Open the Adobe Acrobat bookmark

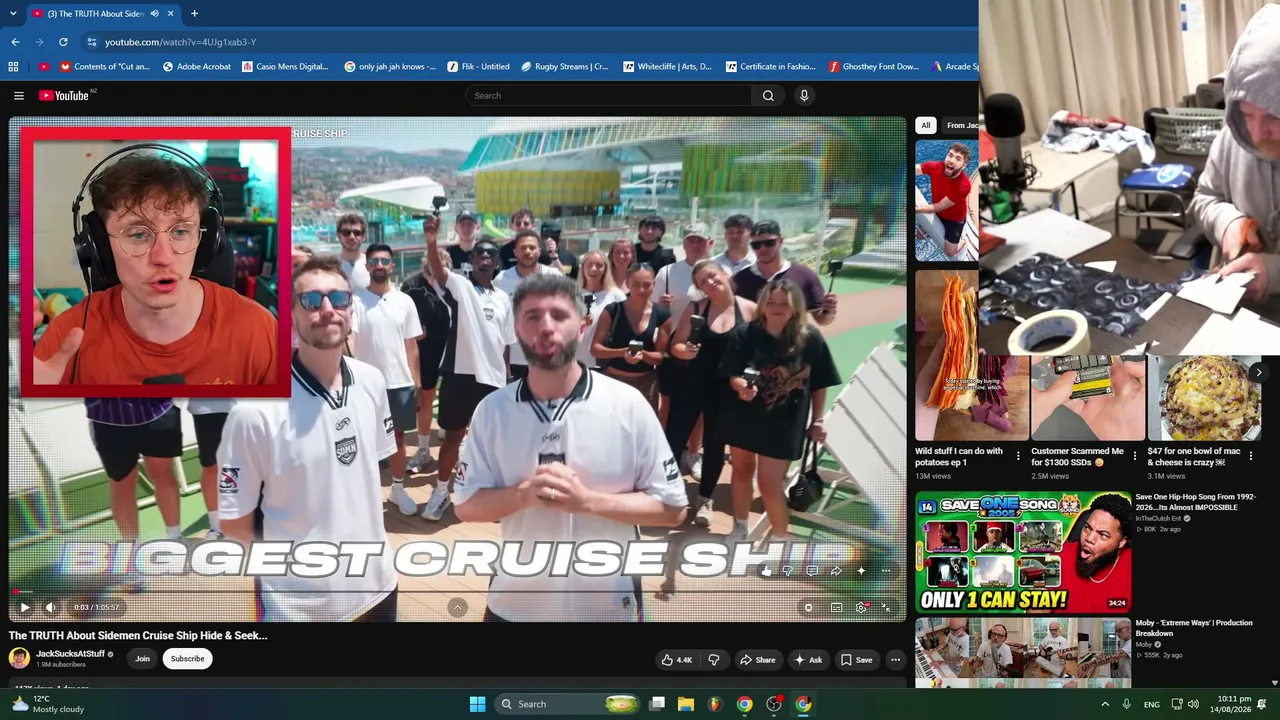point(197,67)
